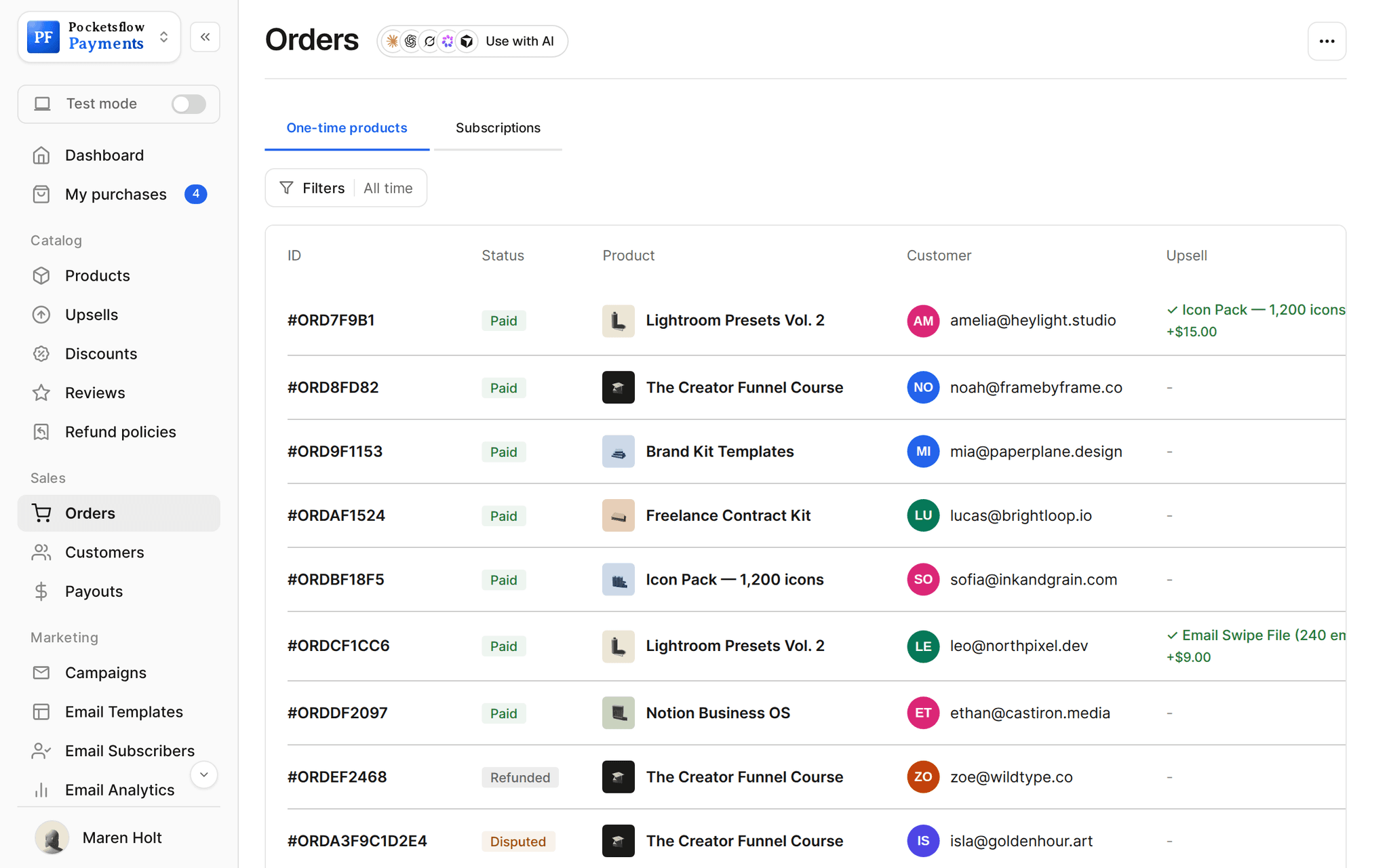1389x868 pixels.
Task: Click the Status column header
Action: click(x=503, y=256)
